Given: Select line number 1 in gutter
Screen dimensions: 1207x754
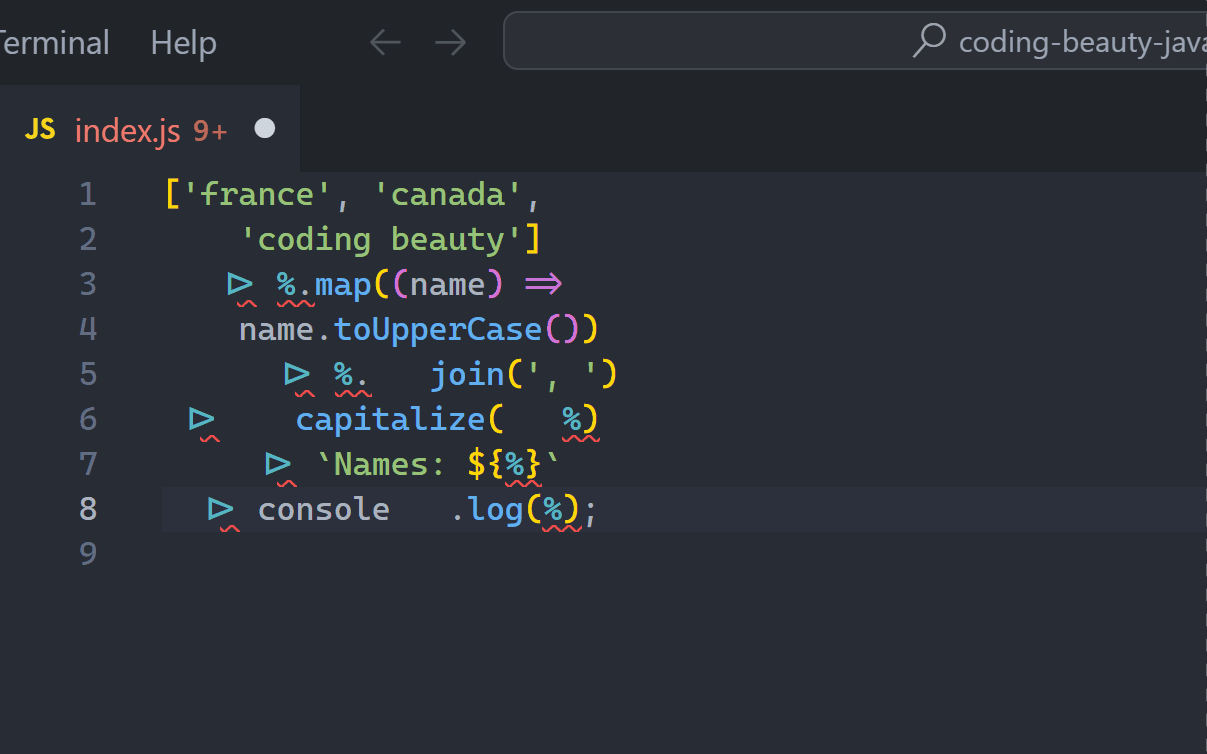Looking at the screenshot, I should click(88, 194).
